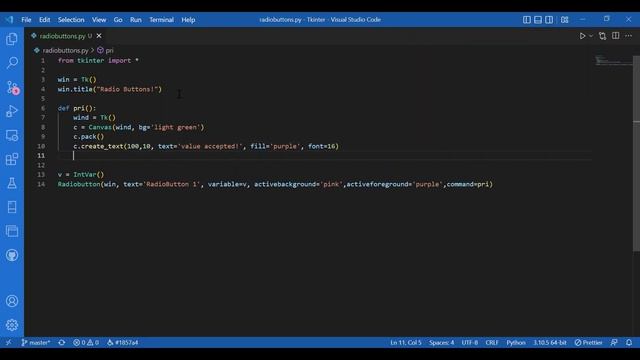Select language mode Python
The height and width of the screenshot is (360, 640).
pos(516,342)
